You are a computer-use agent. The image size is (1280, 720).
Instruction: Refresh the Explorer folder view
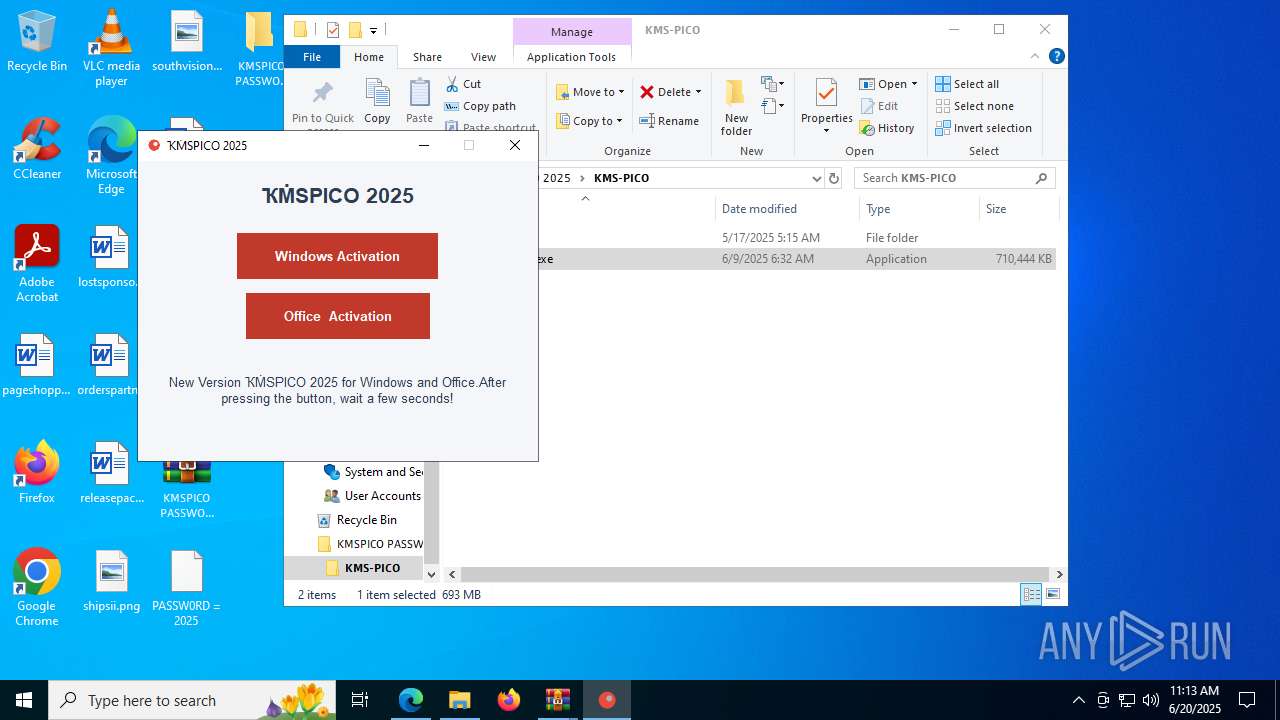pyautogui.click(x=834, y=178)
